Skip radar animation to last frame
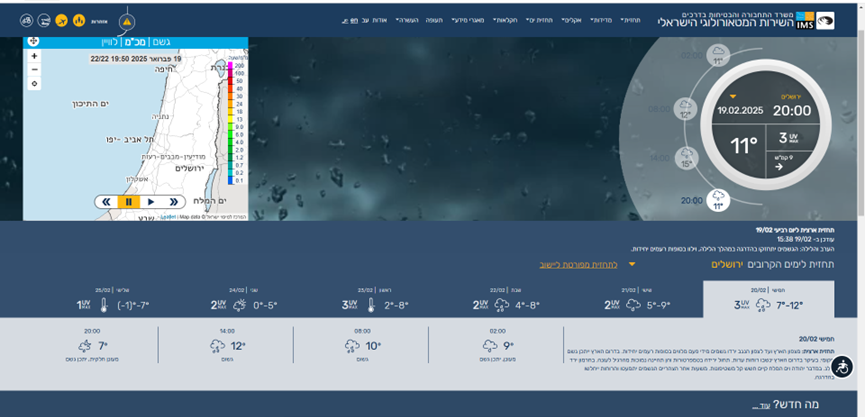Image resolution: width=865 pixels, height=417 pixels. click(173, 202)
